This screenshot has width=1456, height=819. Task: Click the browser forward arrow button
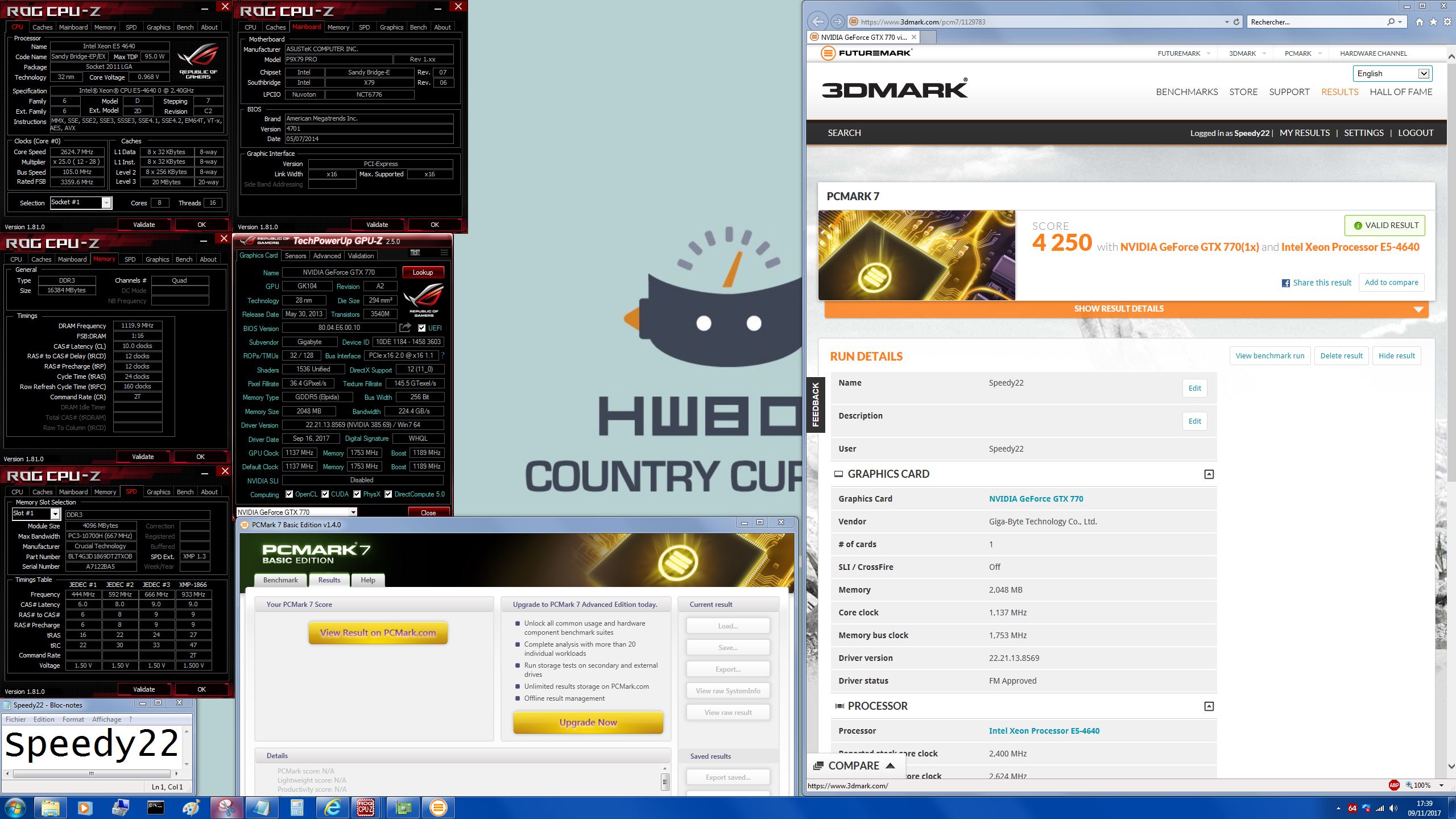(x=837, y=22)
